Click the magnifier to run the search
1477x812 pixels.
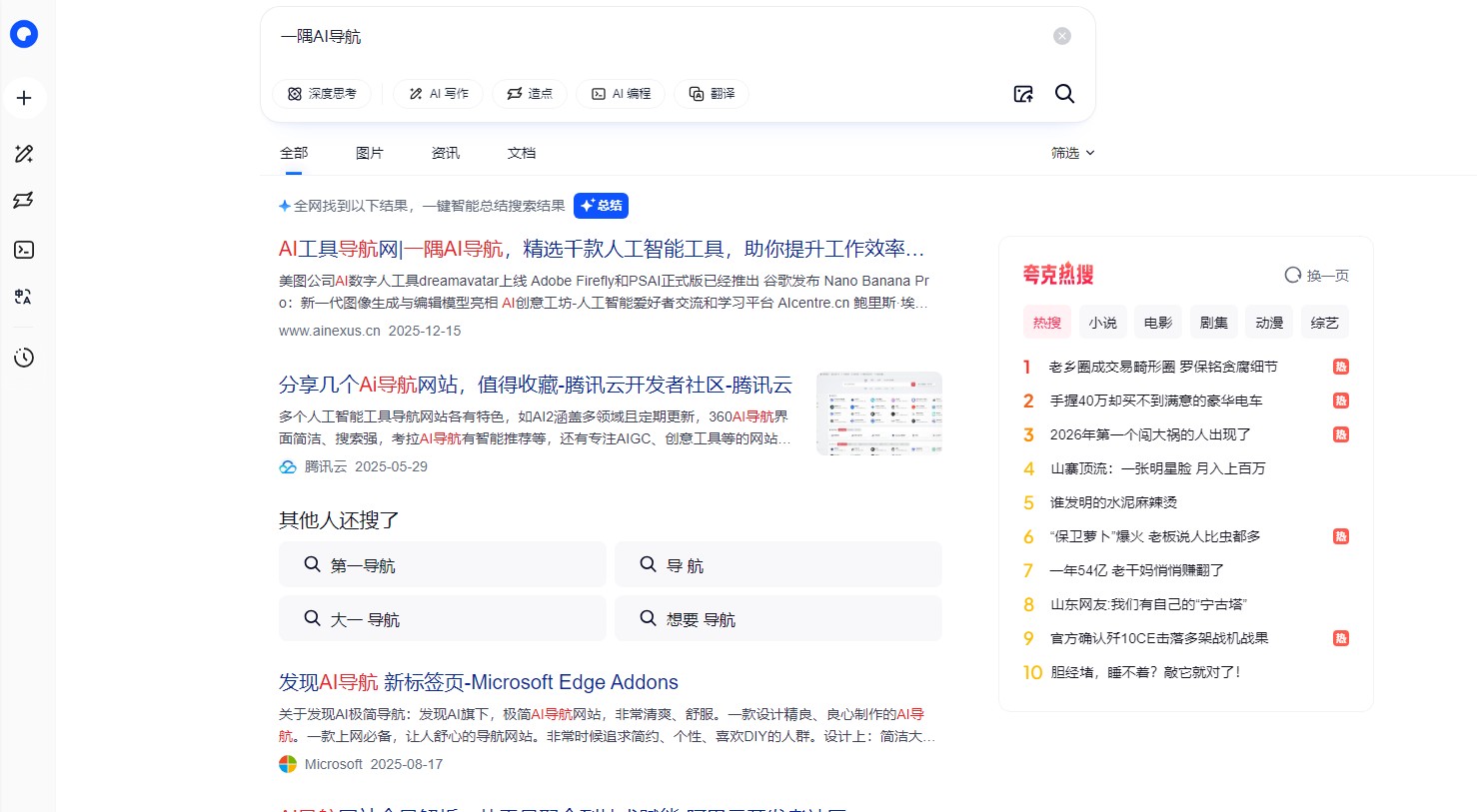point(1064,93)
